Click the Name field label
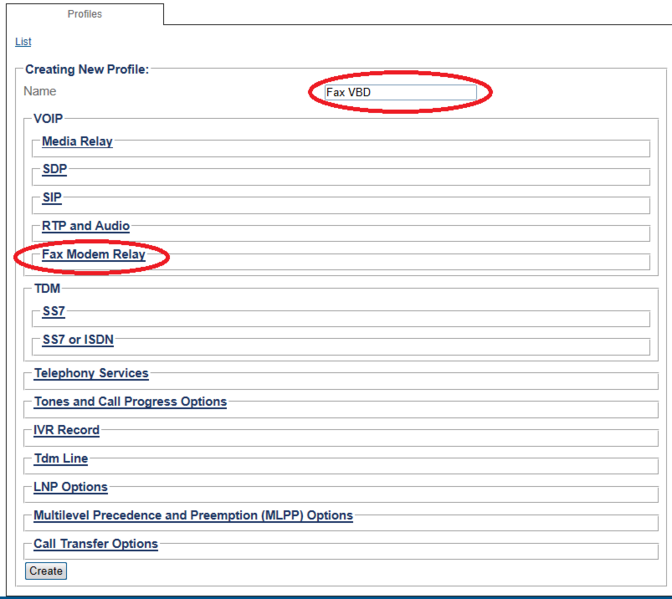Screen dimensions: 672x599 coord(40,92)
